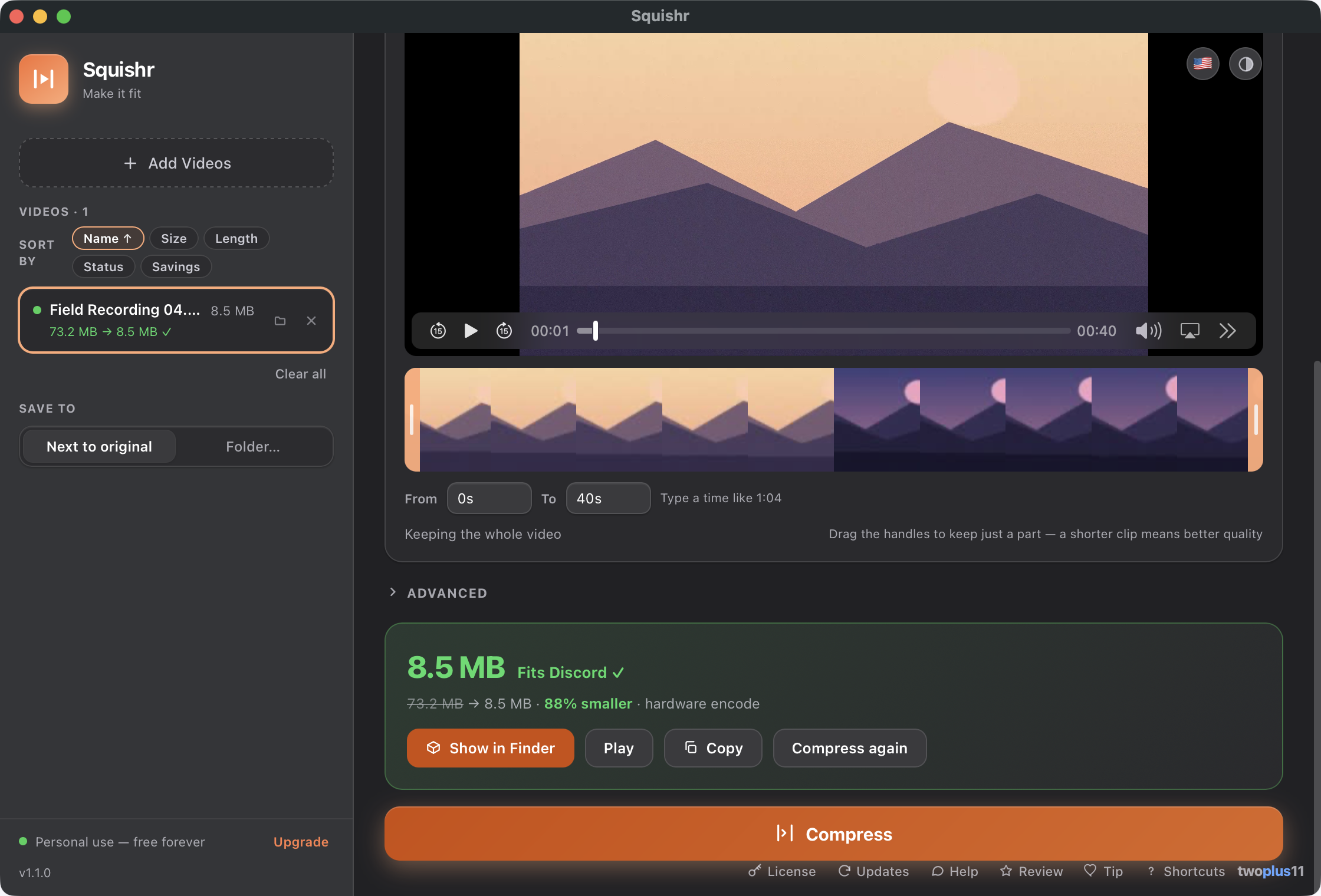Skip forward 15 seconds in preview

[x=504, y=331]
